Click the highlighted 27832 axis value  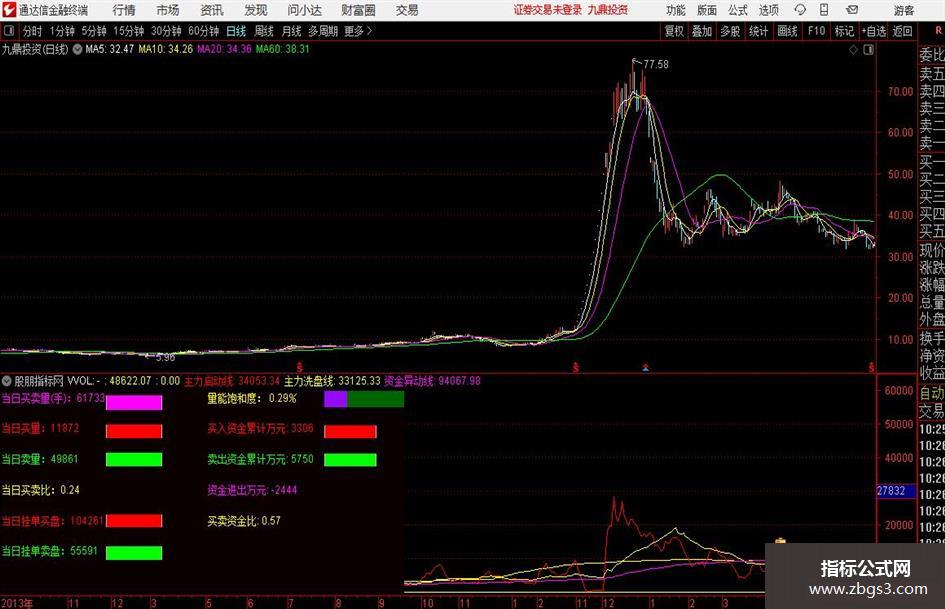click(896, 491)
